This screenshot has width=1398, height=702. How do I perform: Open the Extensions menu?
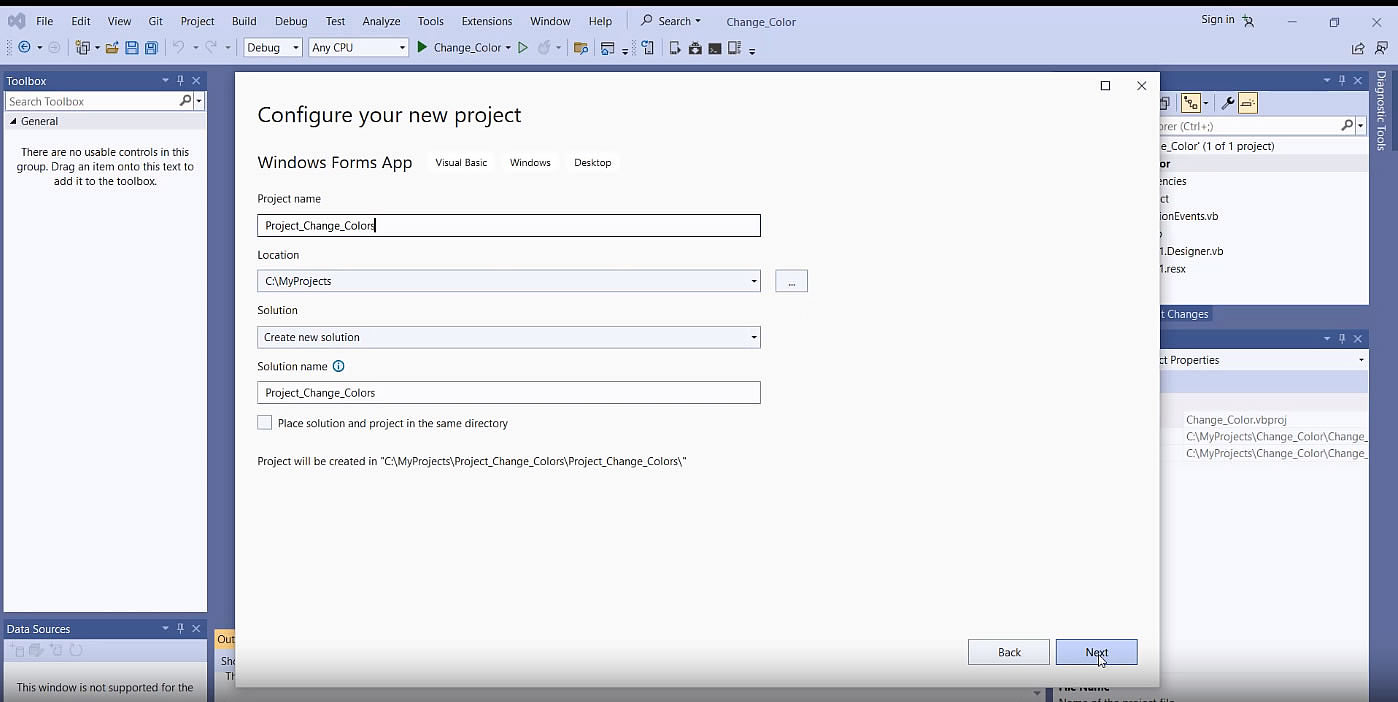[x=487, y=21]
